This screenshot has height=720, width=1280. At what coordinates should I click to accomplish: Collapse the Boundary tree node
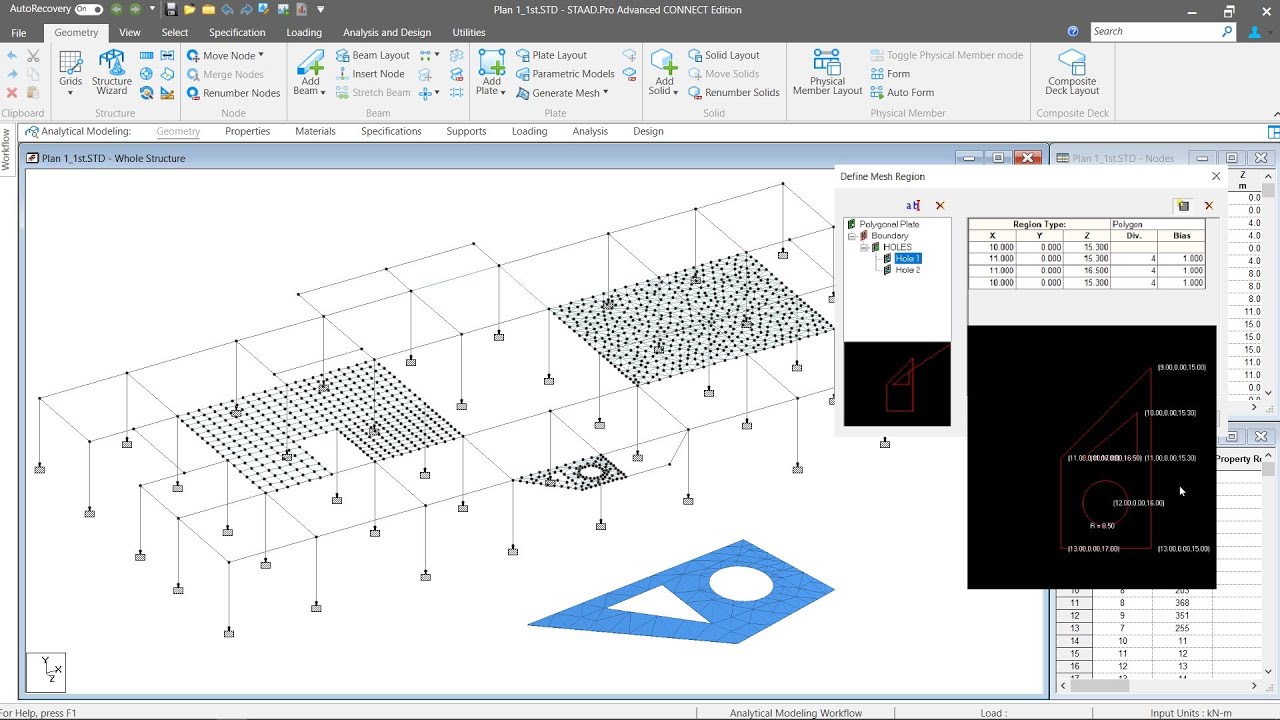tap(851, 236)
